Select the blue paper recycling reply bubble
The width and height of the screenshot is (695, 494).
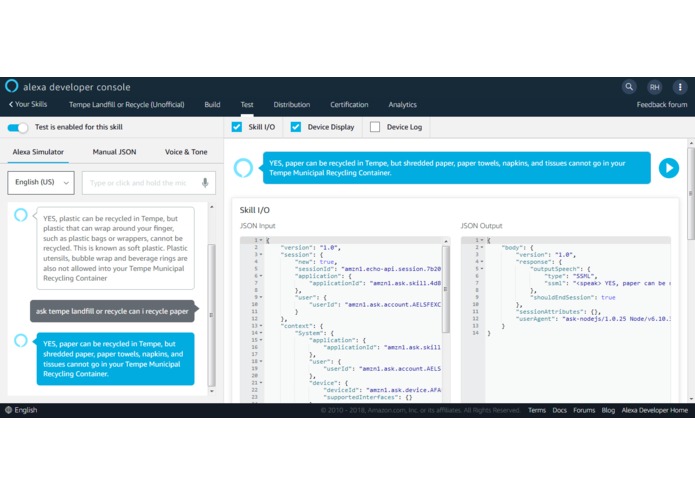point(115,359)
